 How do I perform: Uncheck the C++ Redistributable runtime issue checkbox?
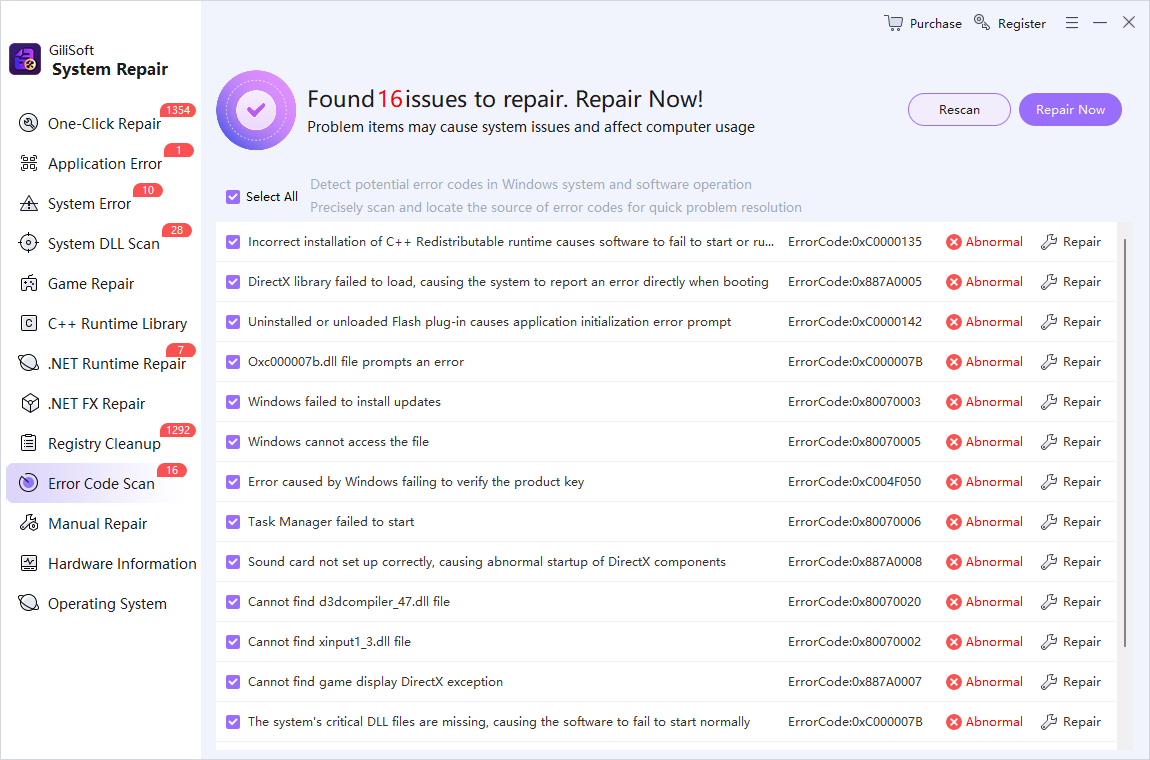click(233, 242)
